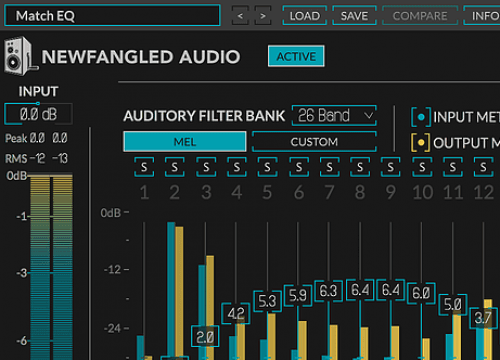Solo band 1 with its S button
This screenshot has height=360, width=500.
click(x=144, y=167)
